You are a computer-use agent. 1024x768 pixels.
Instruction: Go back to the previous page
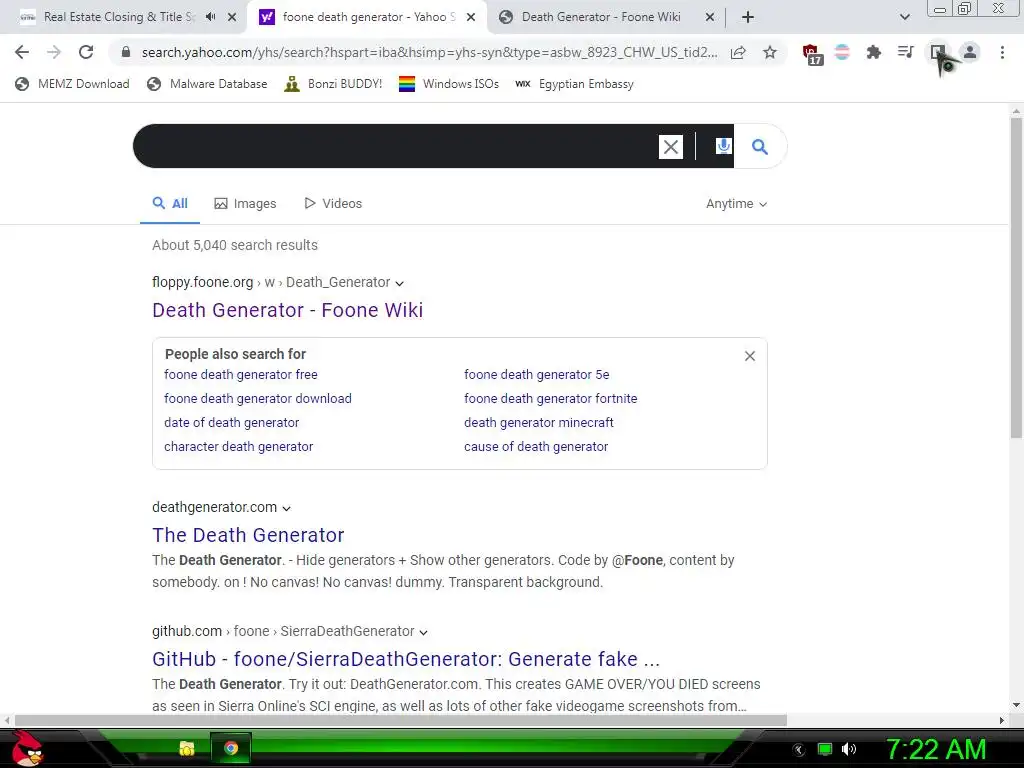click(22, 52)
